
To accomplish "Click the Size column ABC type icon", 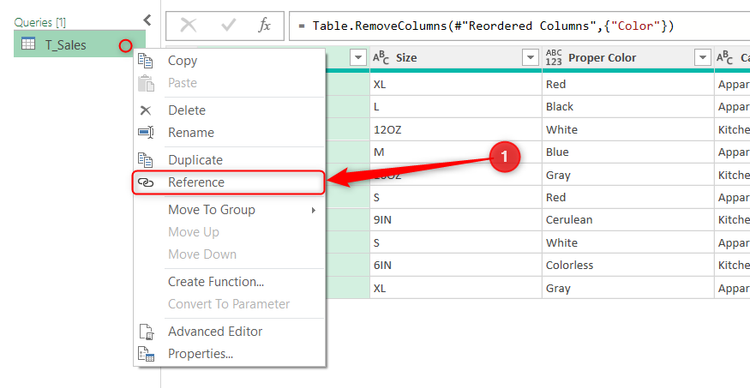I will pos(381,58).
